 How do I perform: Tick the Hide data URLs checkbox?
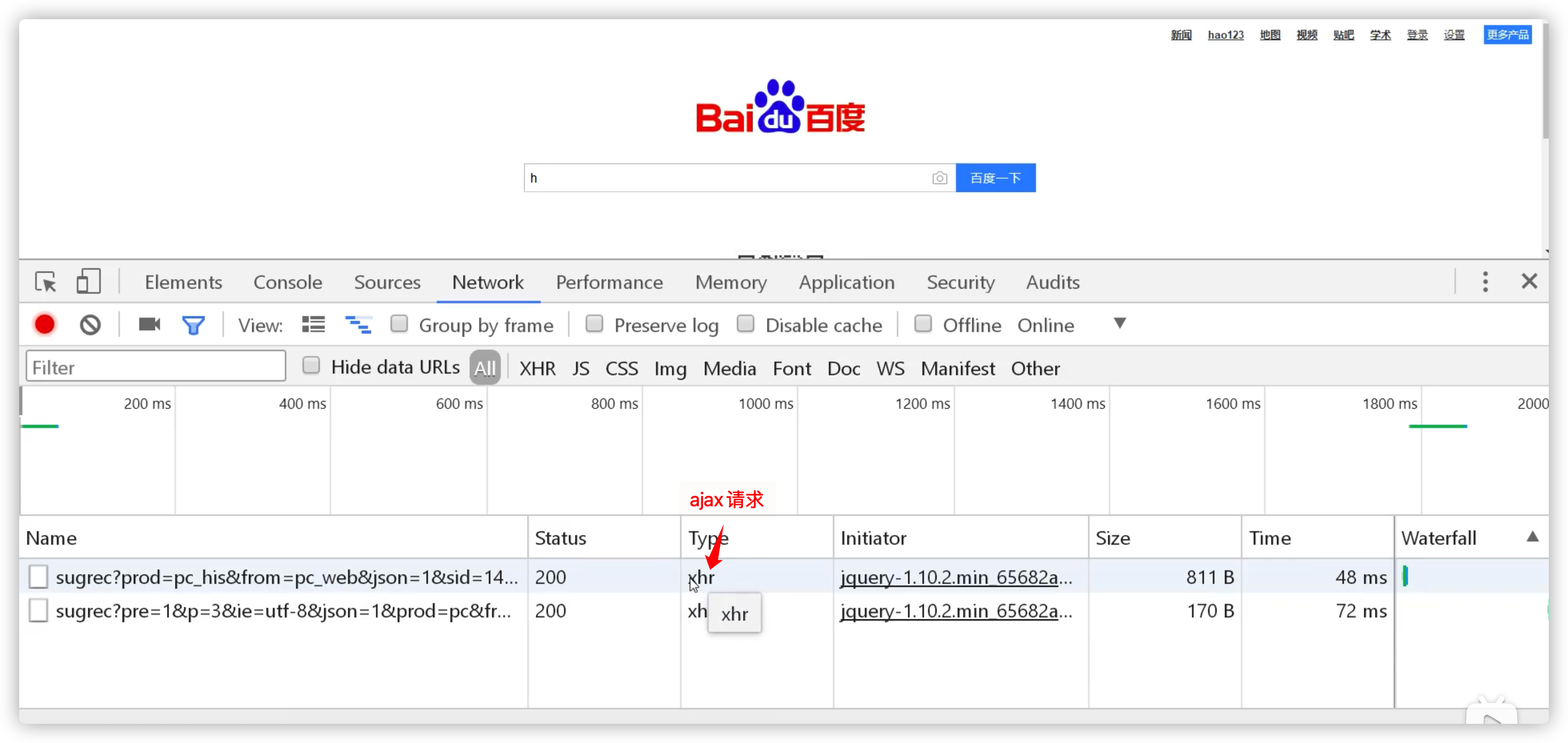(x=311, y=366)
